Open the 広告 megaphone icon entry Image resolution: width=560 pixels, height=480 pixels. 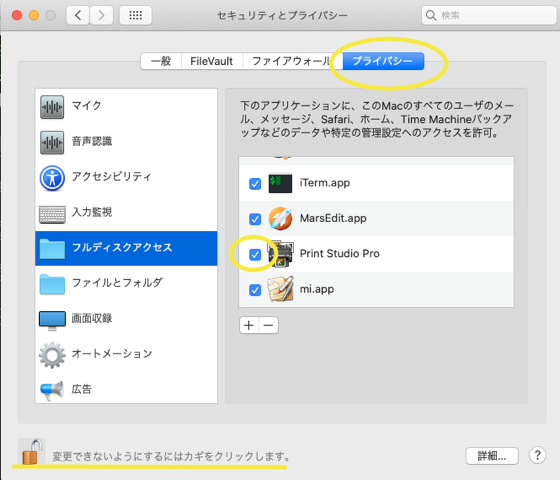click(x=52, y=390)
